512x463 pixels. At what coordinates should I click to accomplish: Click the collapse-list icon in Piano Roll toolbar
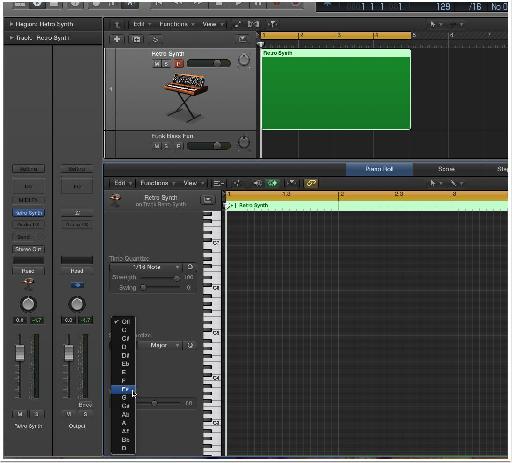point(218,183)
